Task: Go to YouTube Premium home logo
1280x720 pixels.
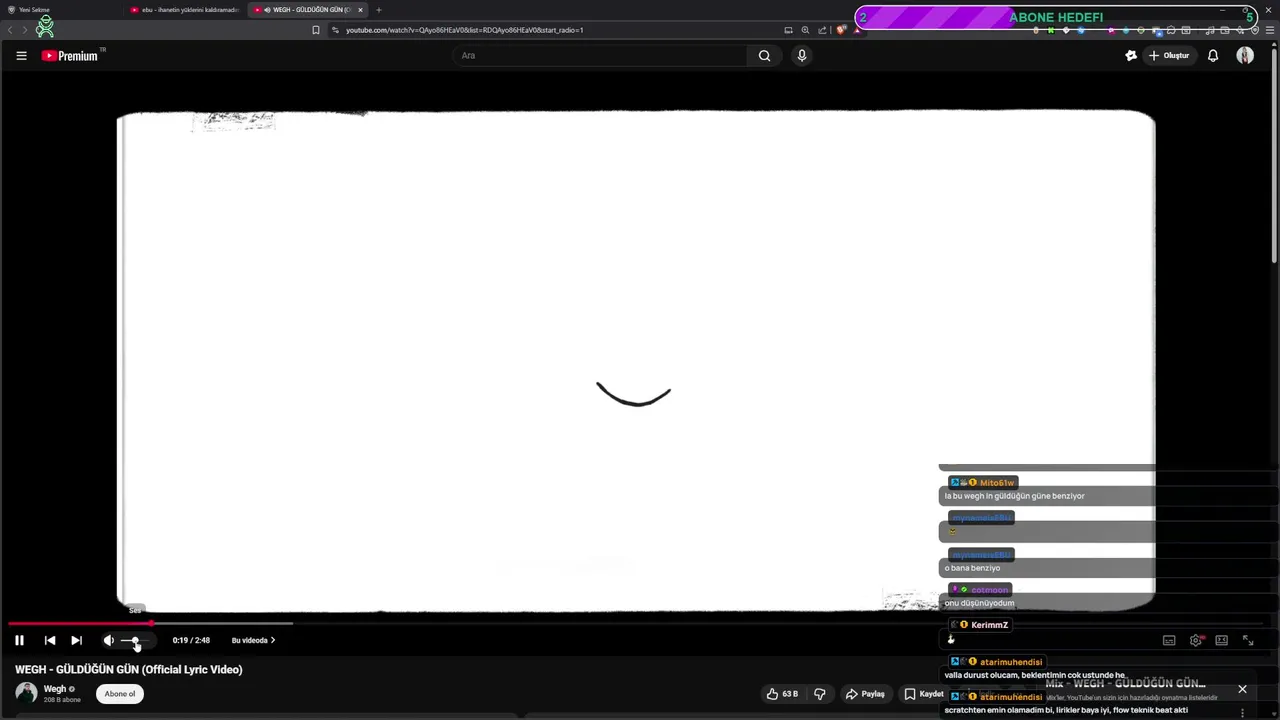Action: point(72,56)
